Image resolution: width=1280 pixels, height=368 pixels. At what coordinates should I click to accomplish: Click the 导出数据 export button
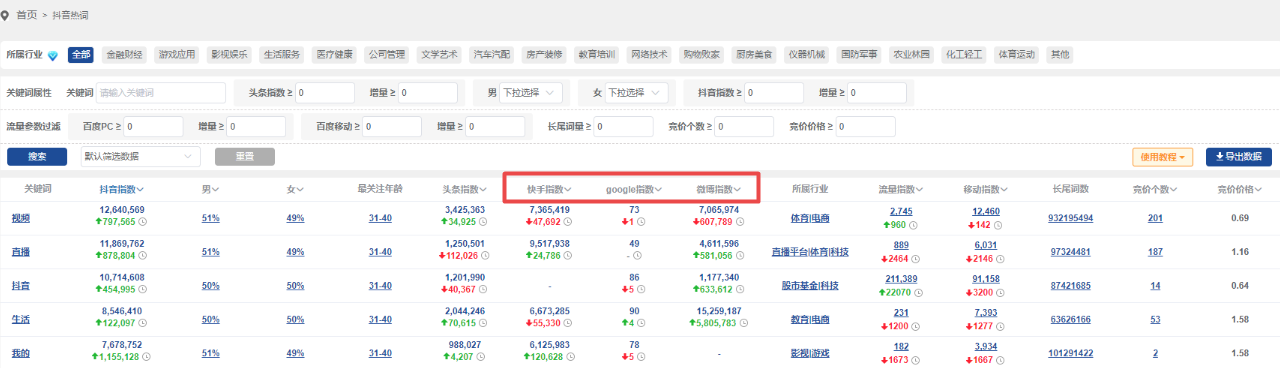click(1239, 156)
